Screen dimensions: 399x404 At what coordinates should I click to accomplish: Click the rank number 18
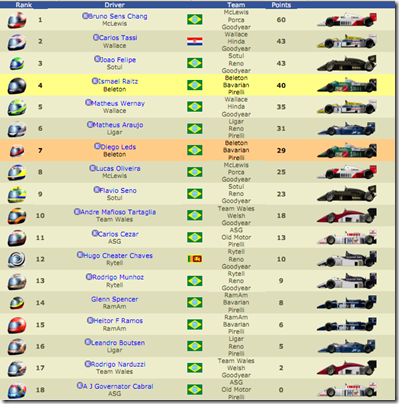pyautogui.click(x=40, y=390)
